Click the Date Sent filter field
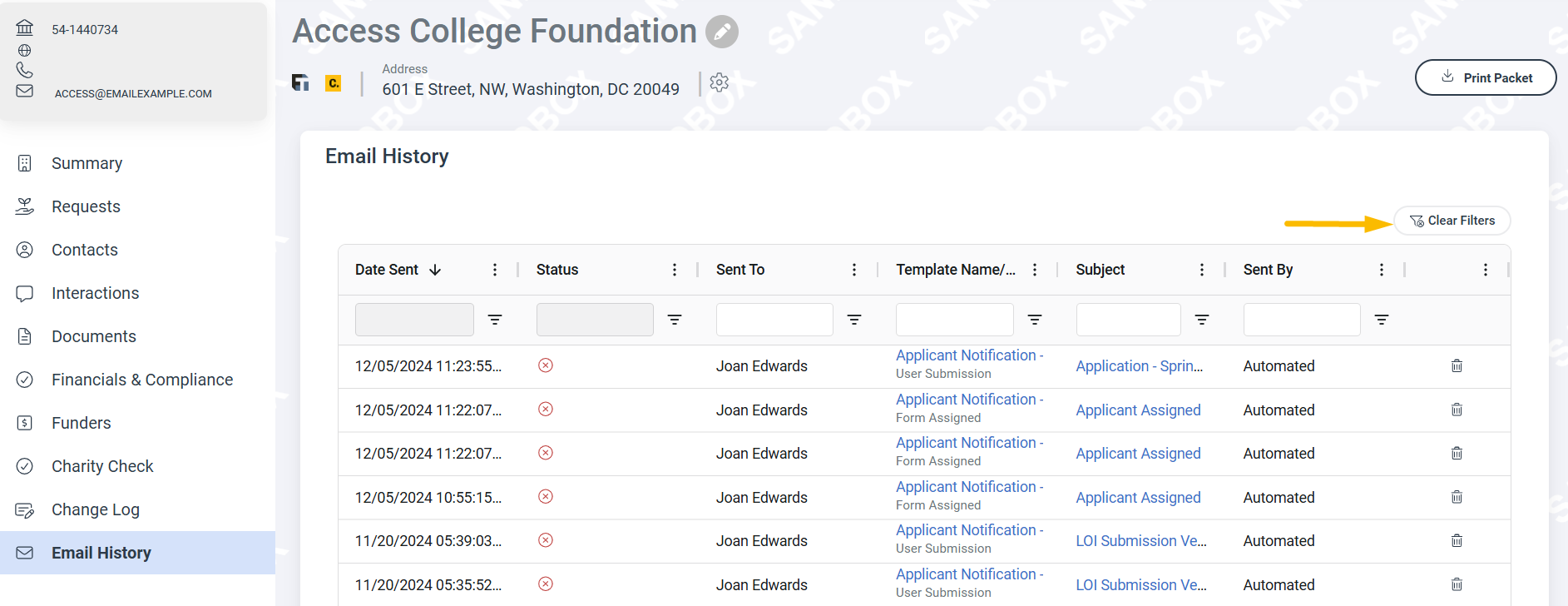The width and height of the screenshot is (1568, 606). [x=414, y=320]
